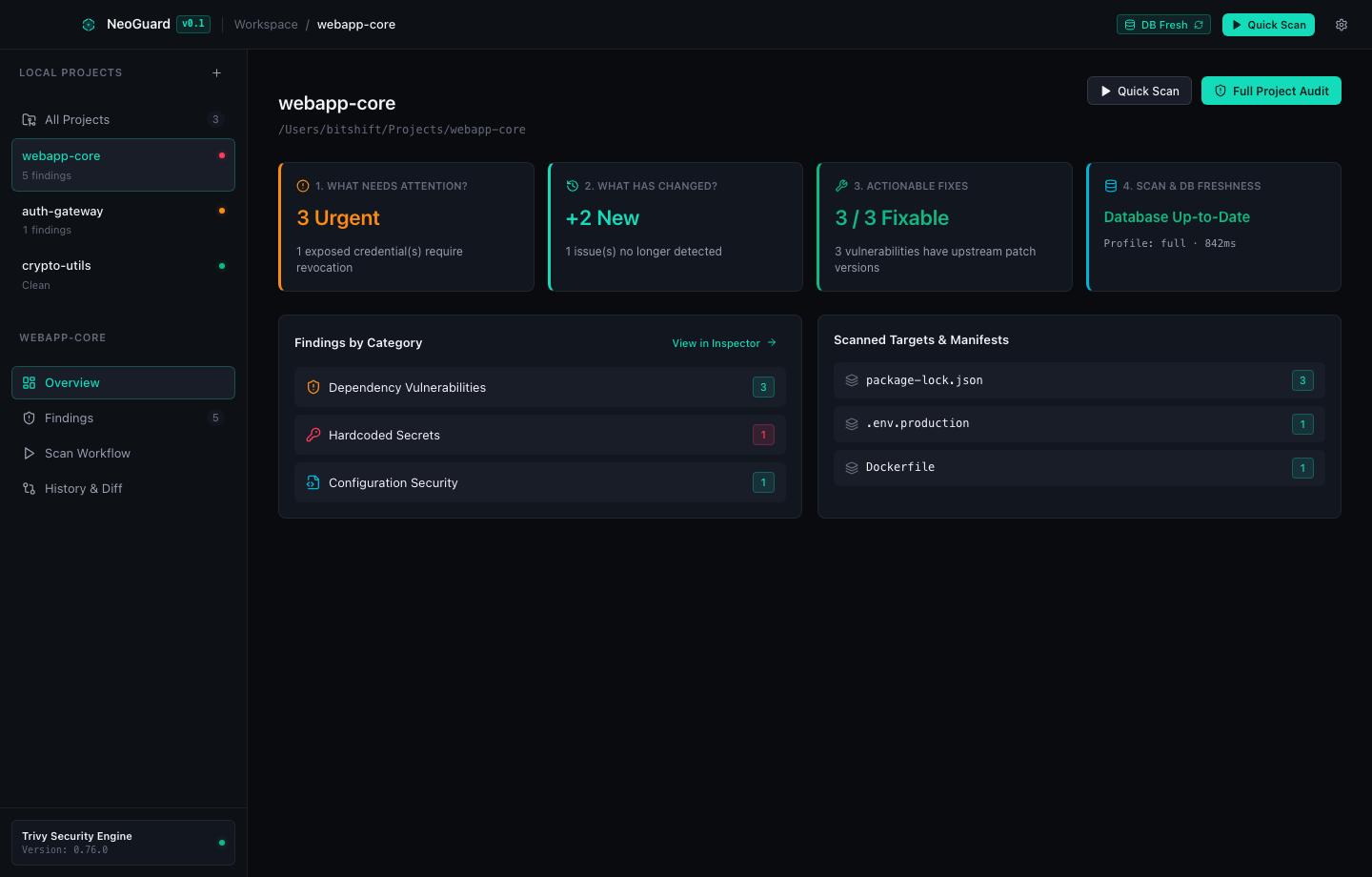Click the database icon on Scan & DB Freshness
This screenshot has height=877, width=1372.
point(1111,186)
